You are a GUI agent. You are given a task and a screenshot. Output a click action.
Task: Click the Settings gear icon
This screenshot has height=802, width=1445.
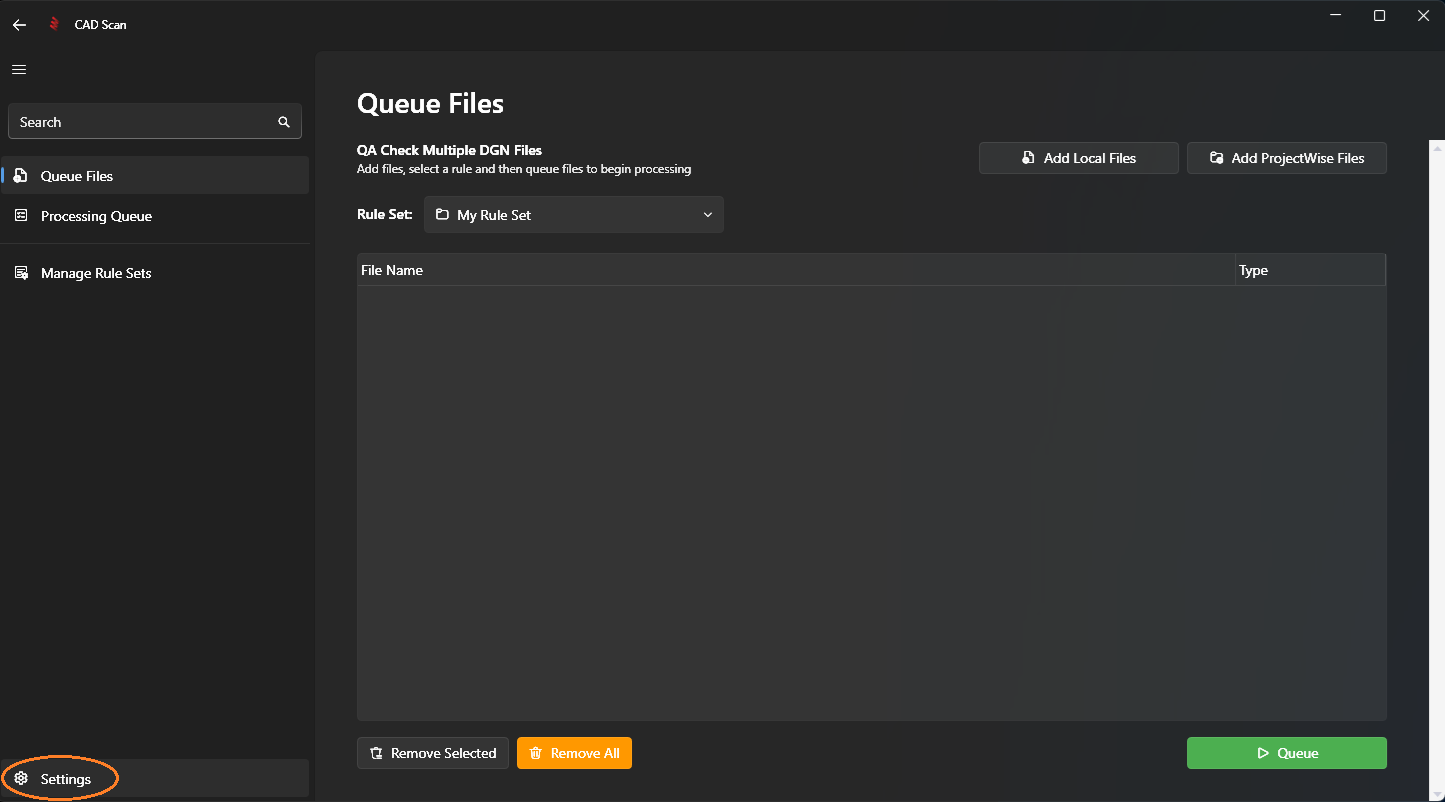click(21, 779)
